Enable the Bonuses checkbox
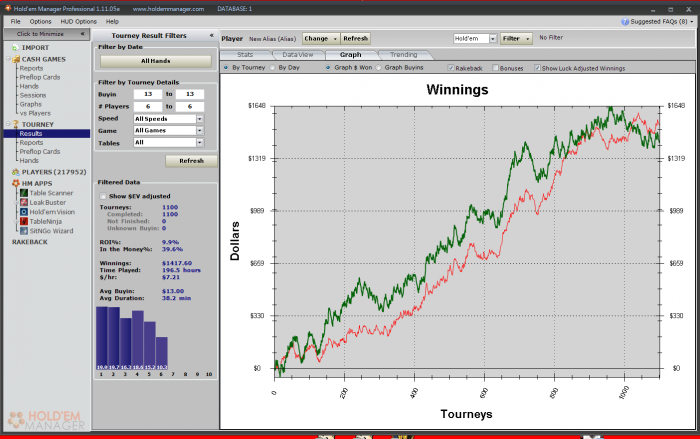The height and width of the screenshot is (439, 700). pyautogui.click(x=495, y=68)
